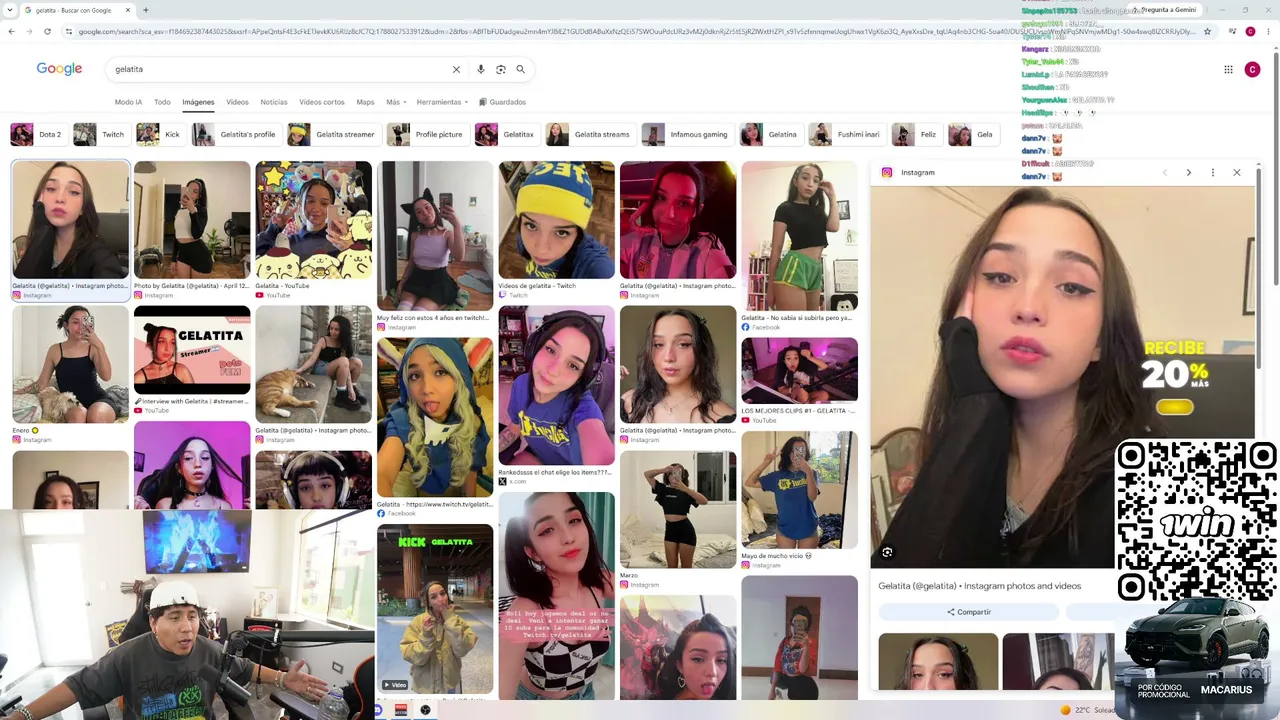Open 'LOS MEJORES CLIPS #1 - GELATITA' thumbnail

[x=799, y=370]
